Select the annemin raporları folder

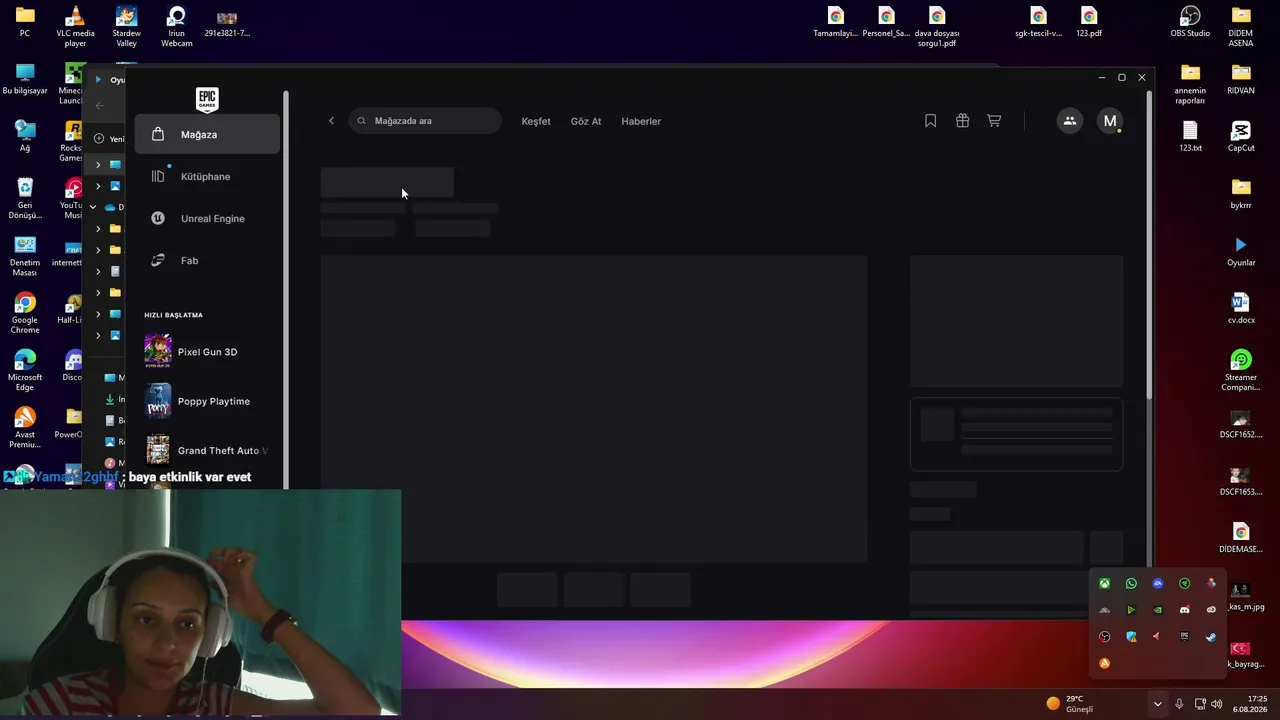[1190, 83]
